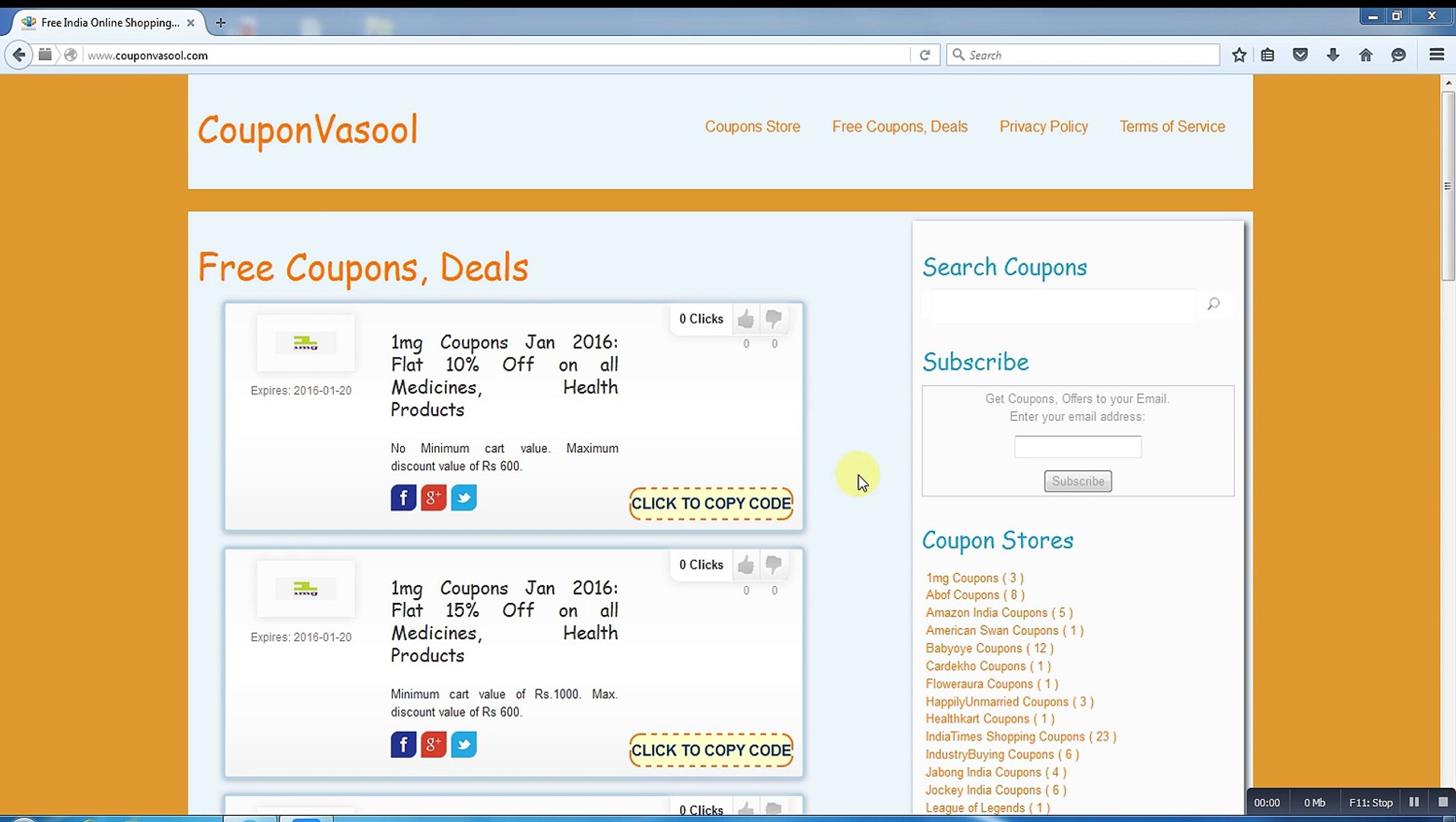
Task: Open the bookmarks list icon in toolbar
Action: tap(1268, 55)
